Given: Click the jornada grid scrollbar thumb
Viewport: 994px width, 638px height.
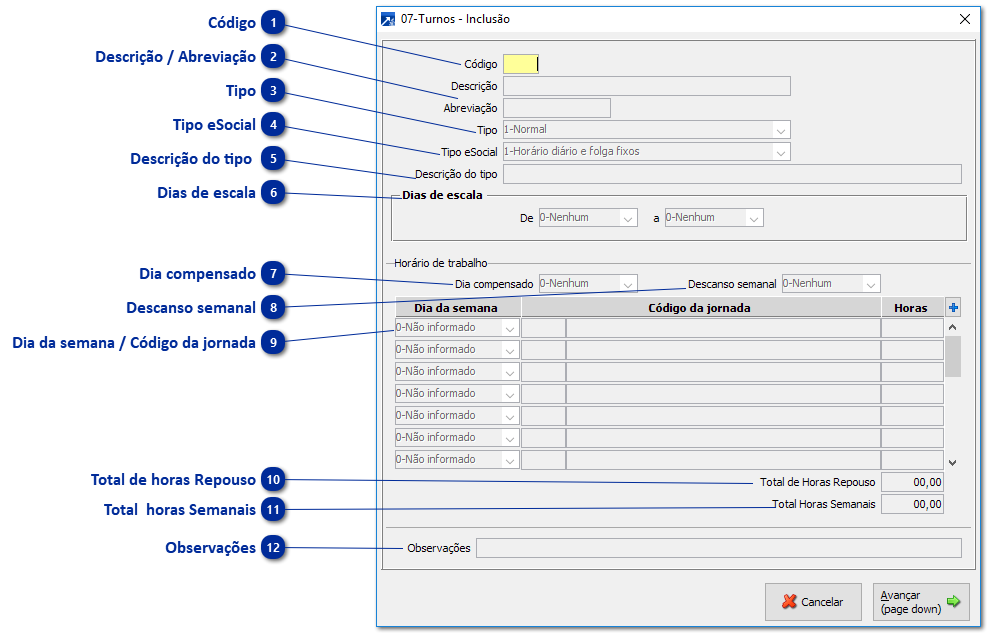Looking at the screenshot, I should tap(952, 356).
